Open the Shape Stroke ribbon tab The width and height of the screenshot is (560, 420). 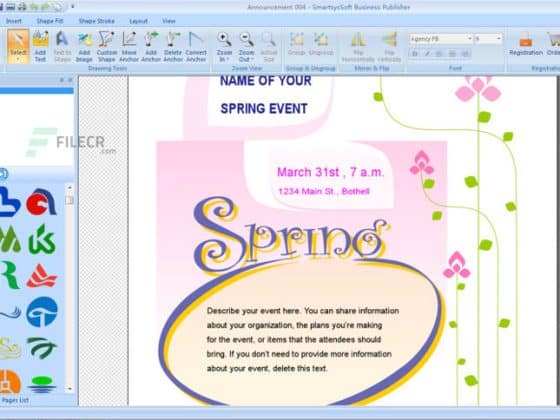coord(96,21)
